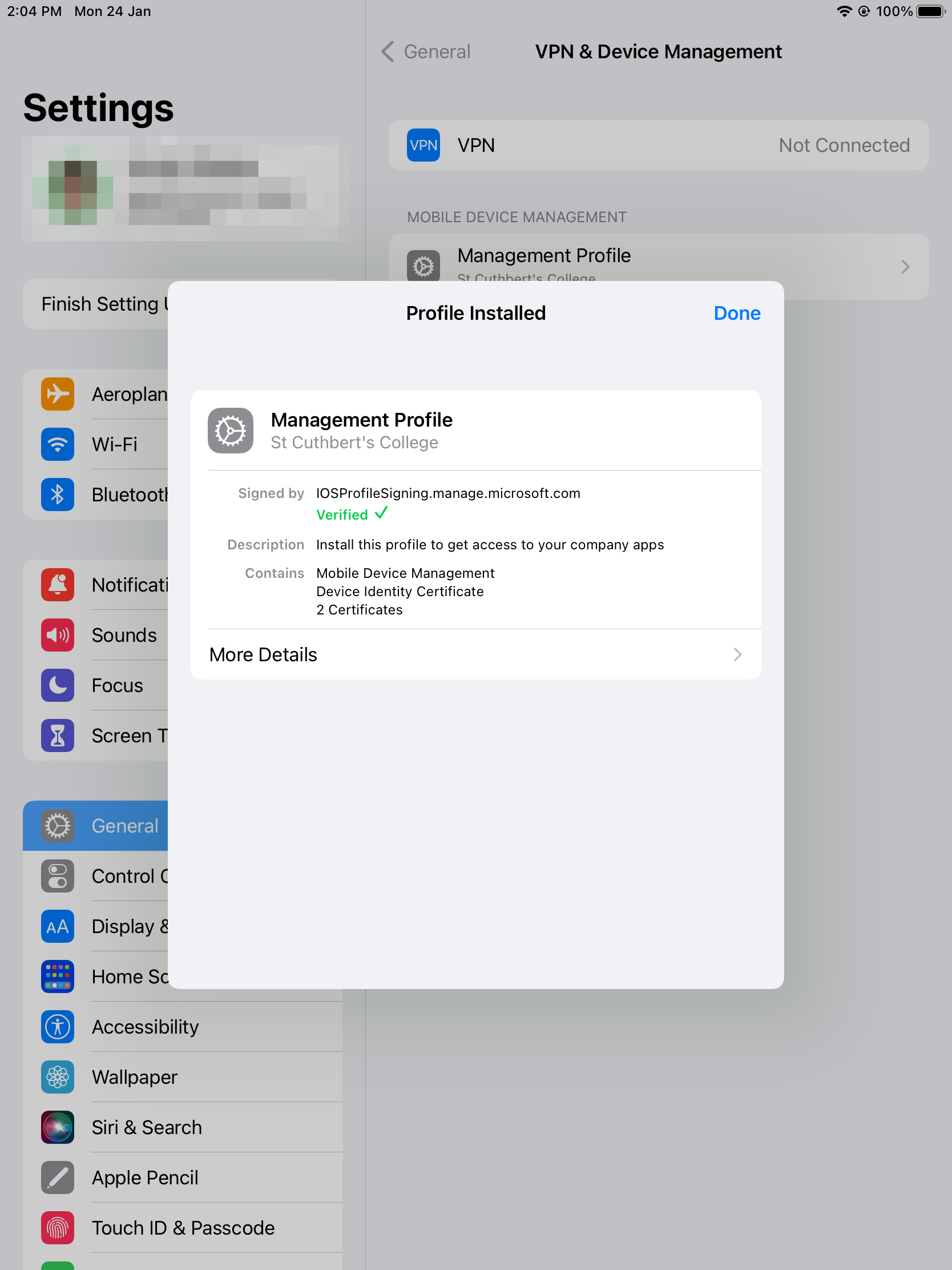Open Control Centre toggles icon
952x1270 pixels.
point(58,876)
